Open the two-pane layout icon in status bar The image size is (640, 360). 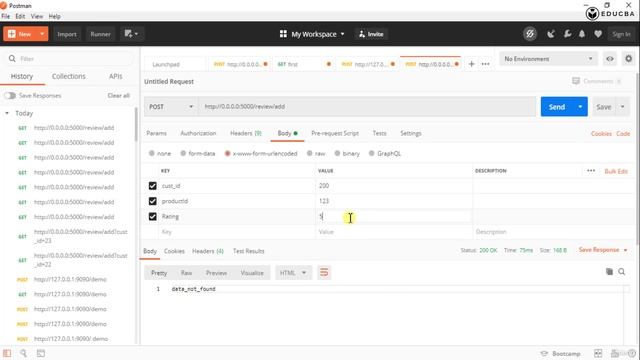point(598,353)
